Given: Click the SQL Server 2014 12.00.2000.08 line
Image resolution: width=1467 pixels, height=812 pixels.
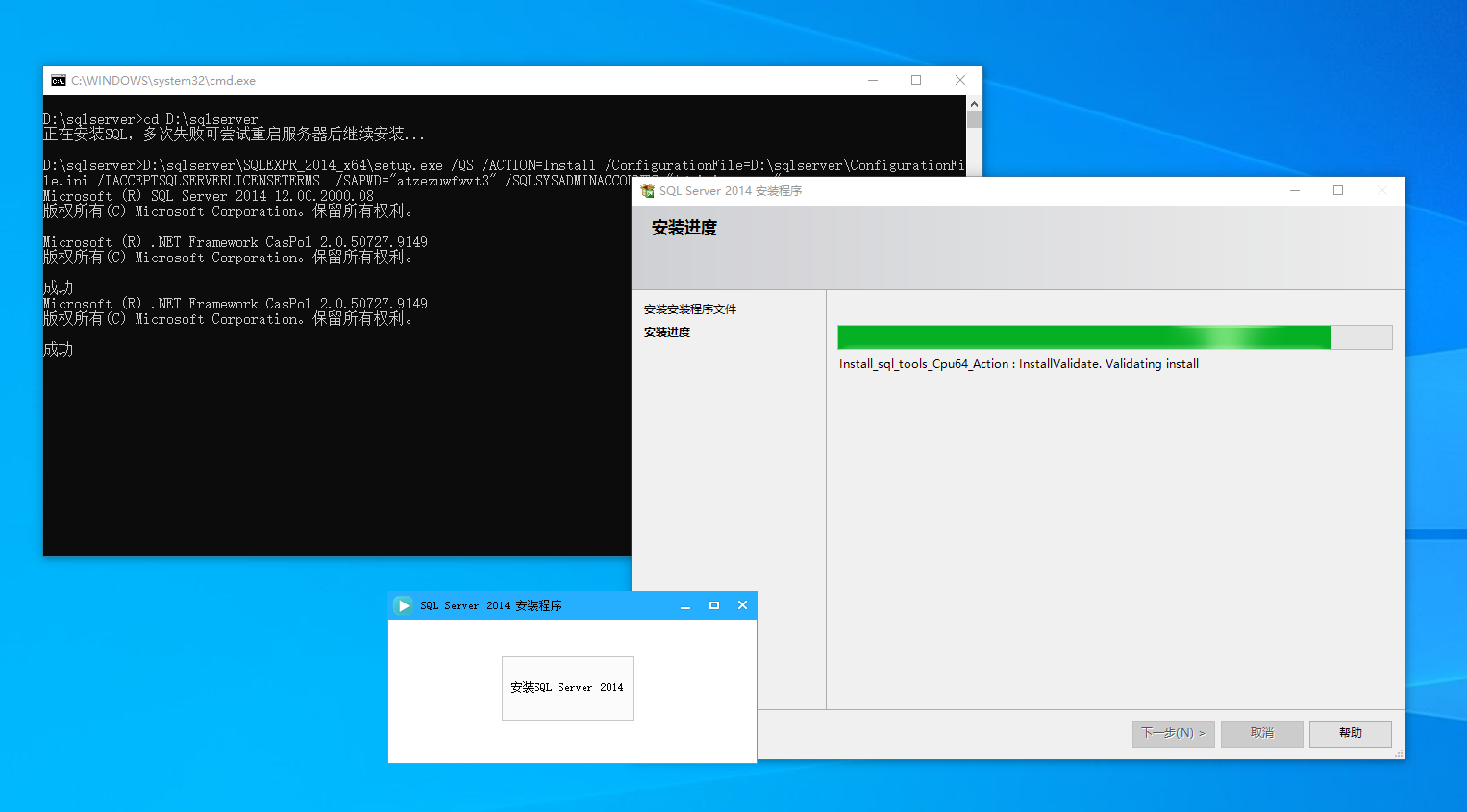Looking at the screenshot, I should [209, 196].
